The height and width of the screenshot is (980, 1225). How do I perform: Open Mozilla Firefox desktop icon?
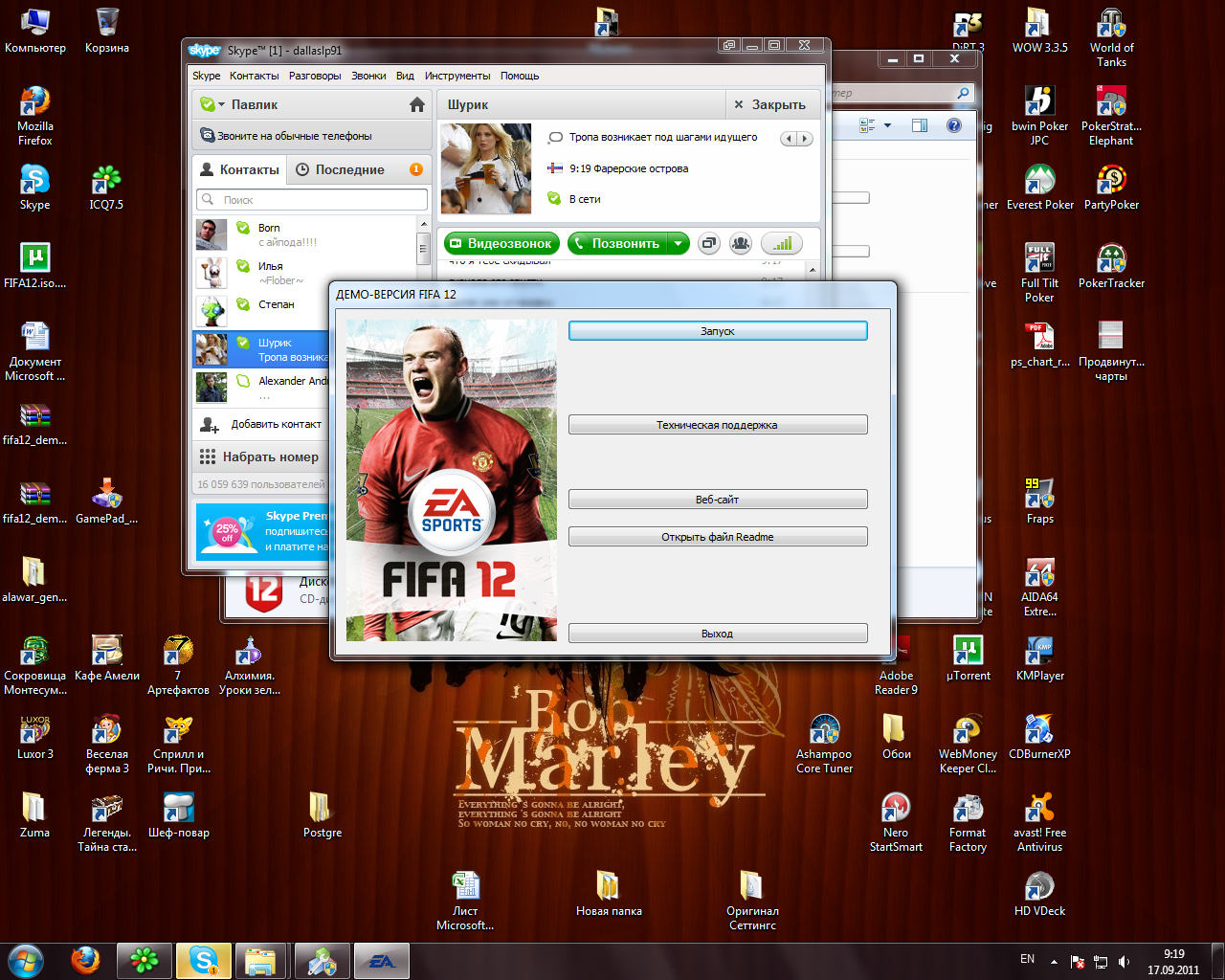[35, 117]
